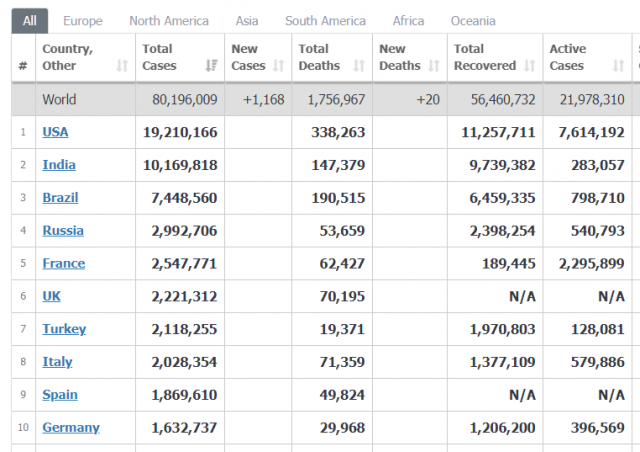Viewport: 640px width, 452px height.
Task: Open the Italy country link
Action: point(58,362)
